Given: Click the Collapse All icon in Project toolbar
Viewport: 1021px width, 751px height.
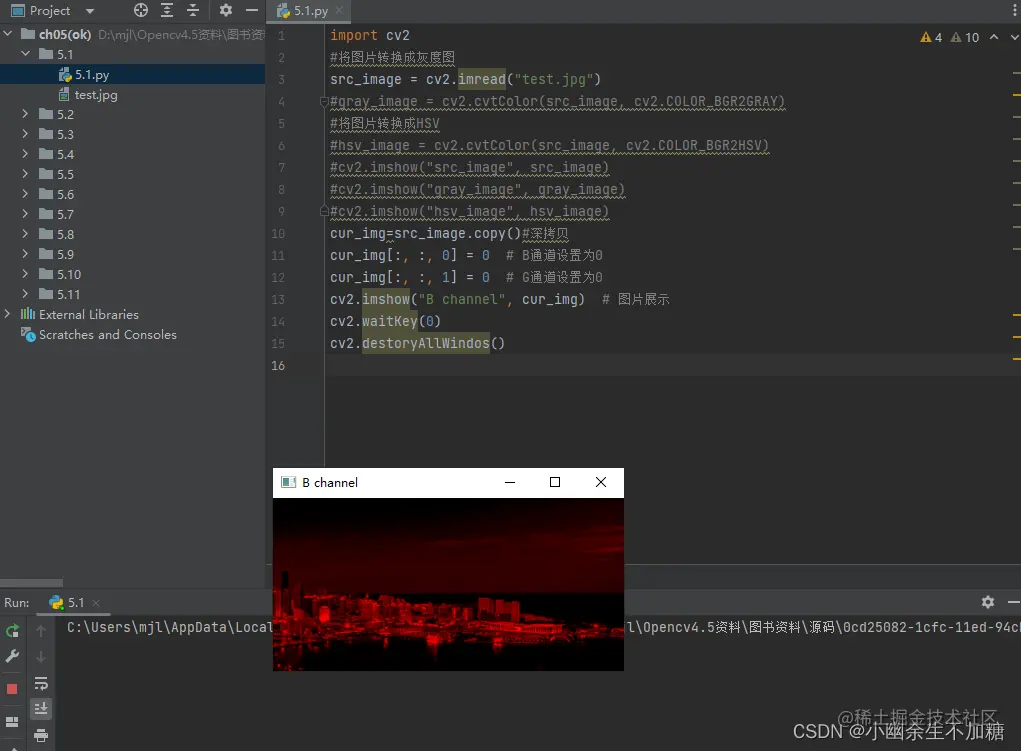Looking at the screenshot, I should click(x=193, y=10).
